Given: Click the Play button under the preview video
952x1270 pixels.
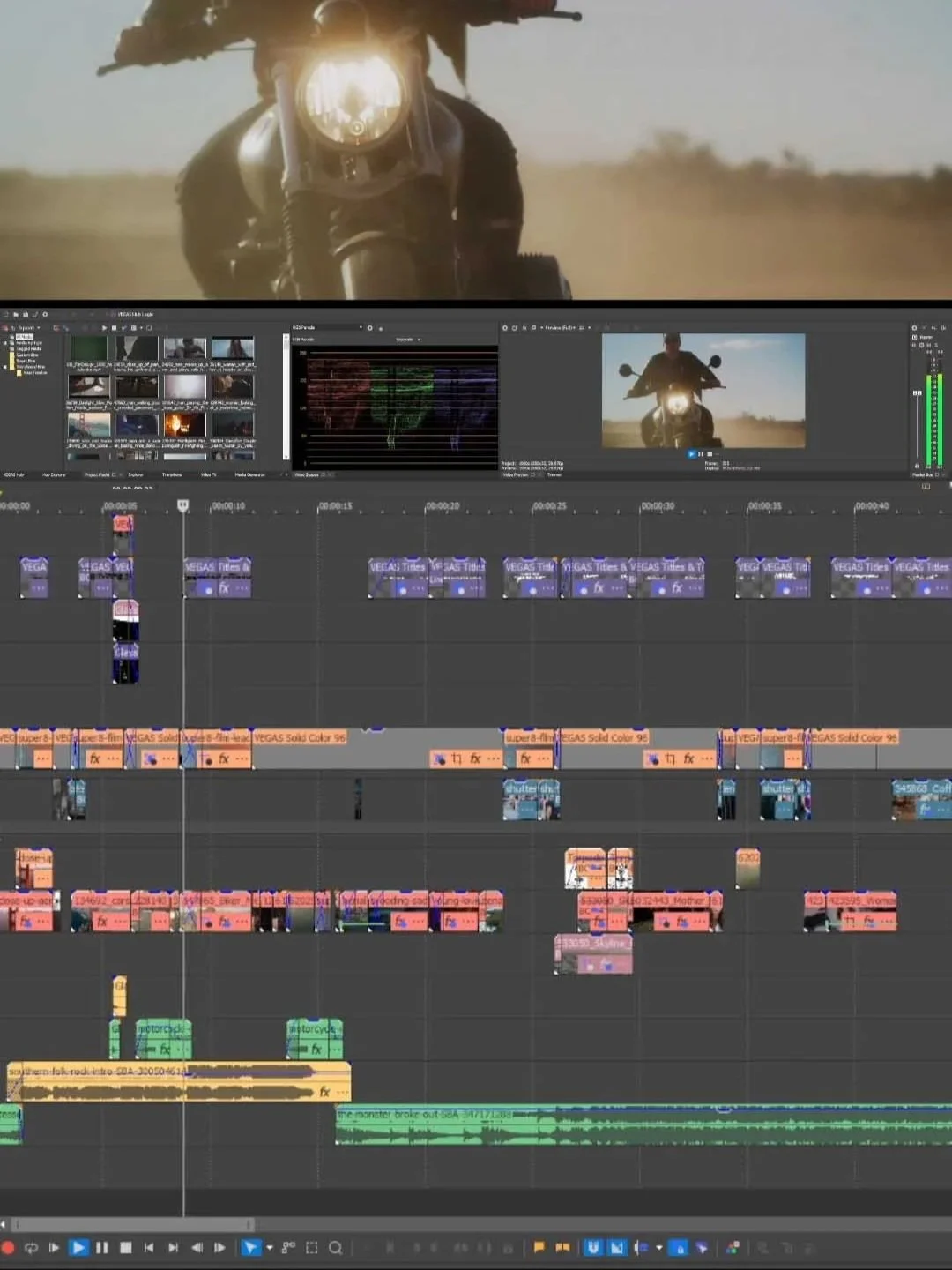Looking at the screenshot, I should click(692, 454).
